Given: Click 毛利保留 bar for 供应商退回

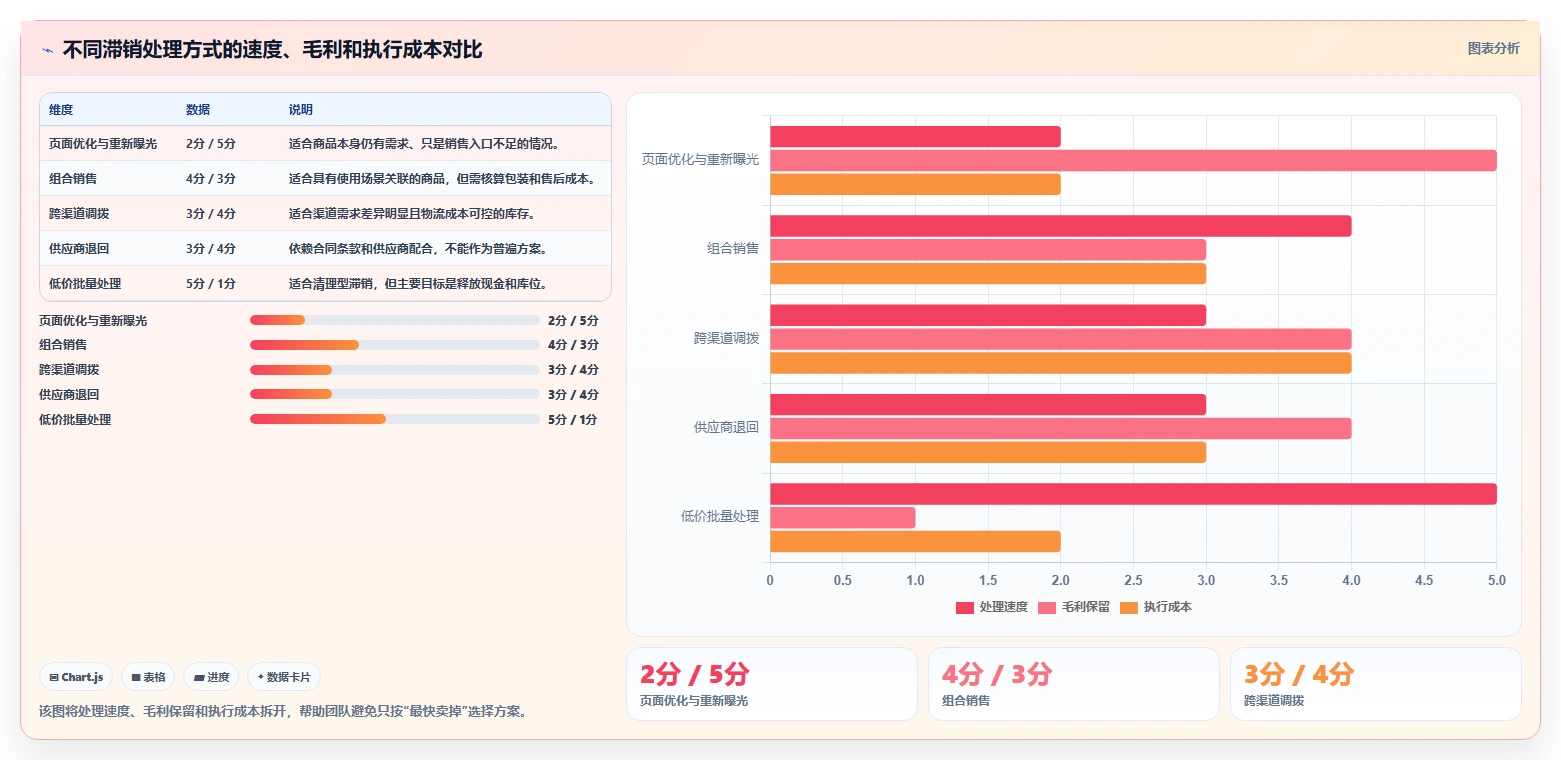Looking at the screenshot, I should pyautogui.click(x=1060, y=428).
